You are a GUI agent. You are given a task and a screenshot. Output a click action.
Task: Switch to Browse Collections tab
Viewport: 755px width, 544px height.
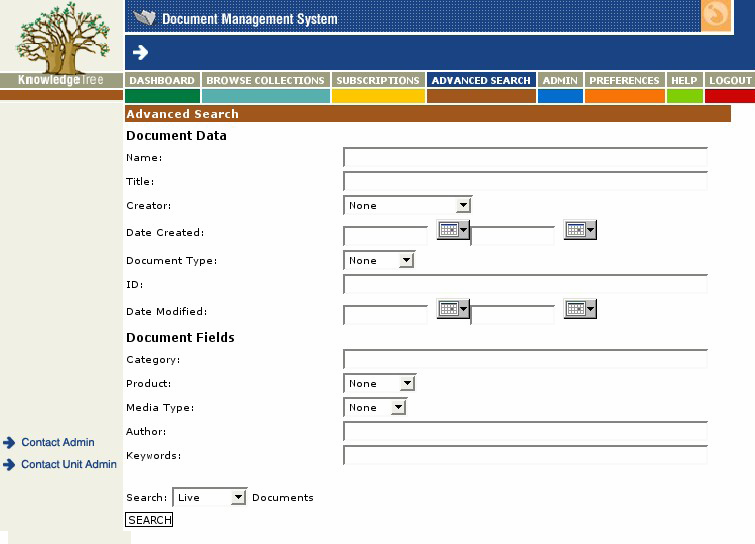pyautogui.click(x=265, y=80)
